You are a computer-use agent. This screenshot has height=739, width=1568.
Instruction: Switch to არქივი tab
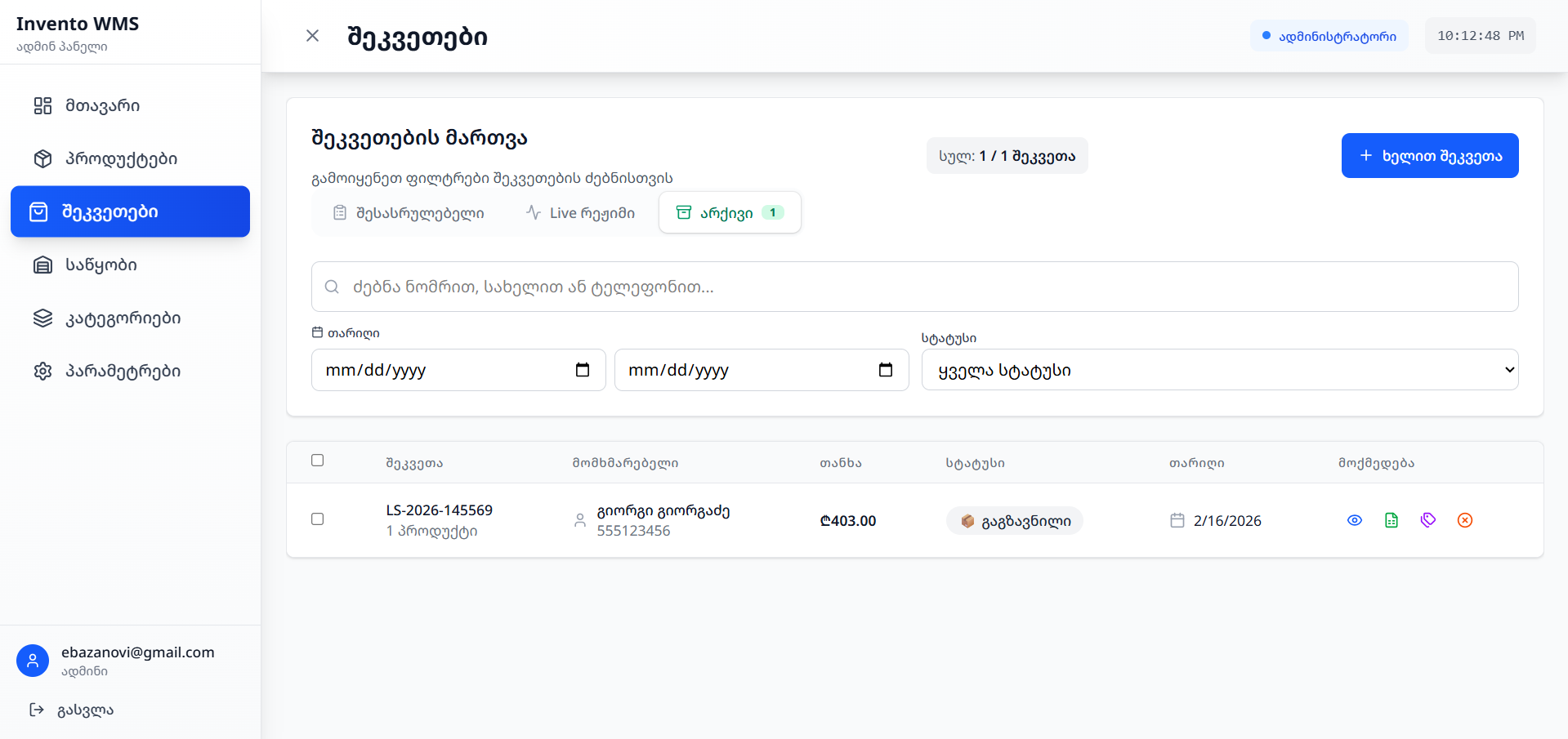730,212
